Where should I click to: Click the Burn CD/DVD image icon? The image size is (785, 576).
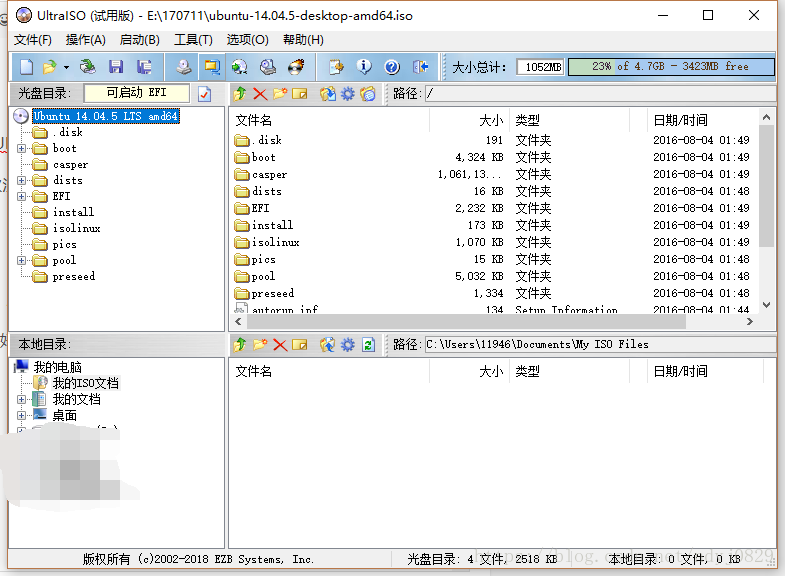coord(296,67)
